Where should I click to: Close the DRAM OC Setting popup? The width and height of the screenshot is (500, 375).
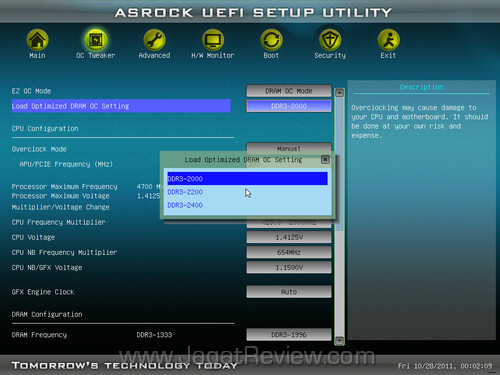coord(325,159)
